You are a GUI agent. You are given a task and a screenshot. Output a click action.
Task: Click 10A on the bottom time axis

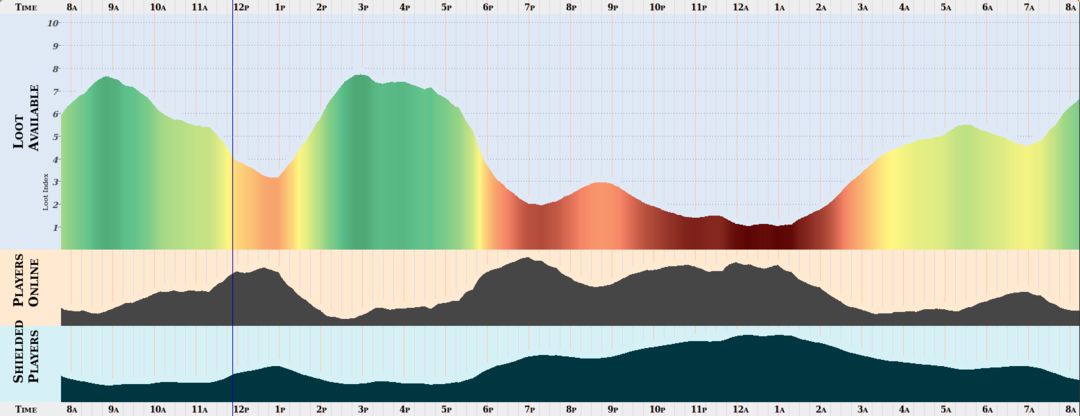pyautogui.click(x=158, y=409)
